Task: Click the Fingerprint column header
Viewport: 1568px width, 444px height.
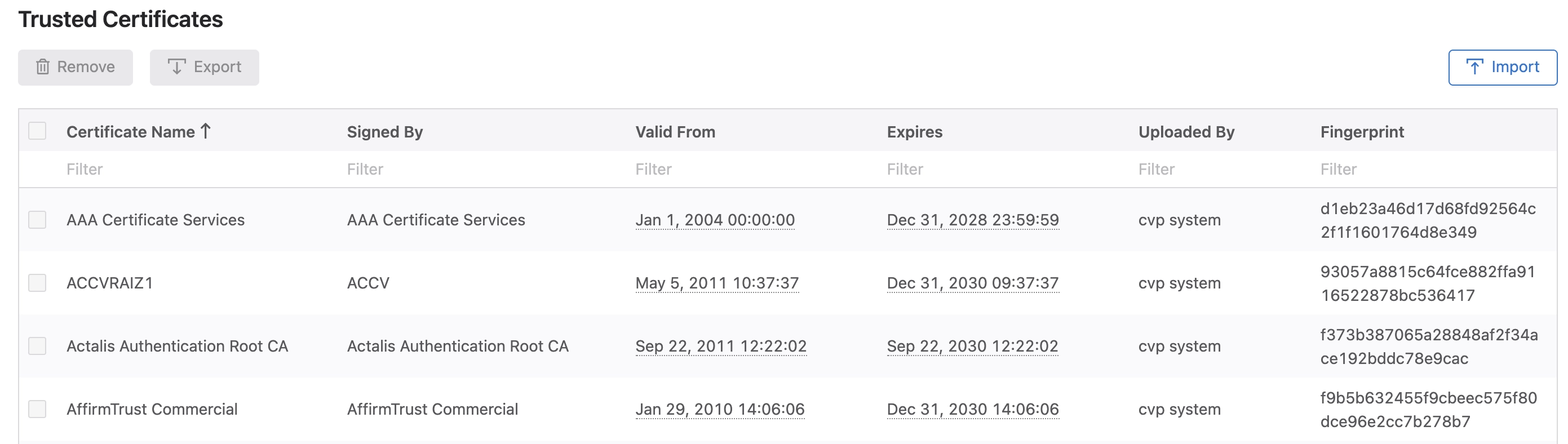Action: tap(1362, 132)
